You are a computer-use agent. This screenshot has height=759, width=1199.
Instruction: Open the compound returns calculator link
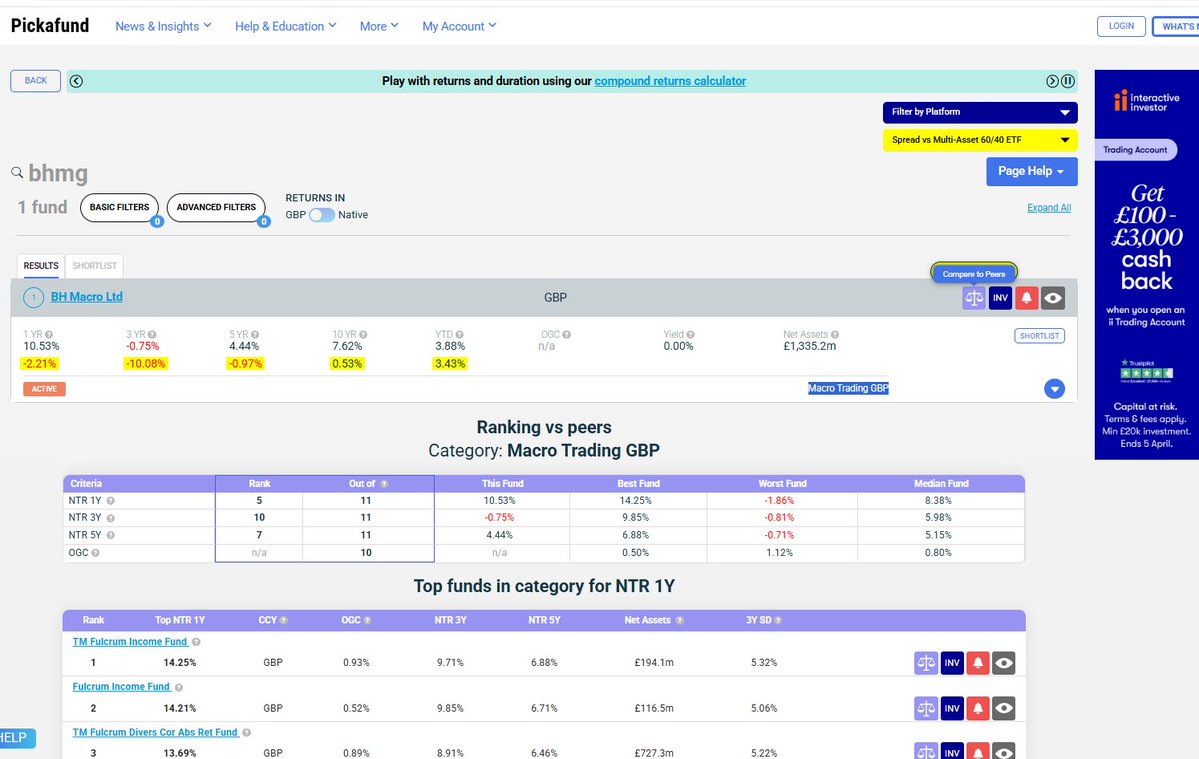coord(670,81)
